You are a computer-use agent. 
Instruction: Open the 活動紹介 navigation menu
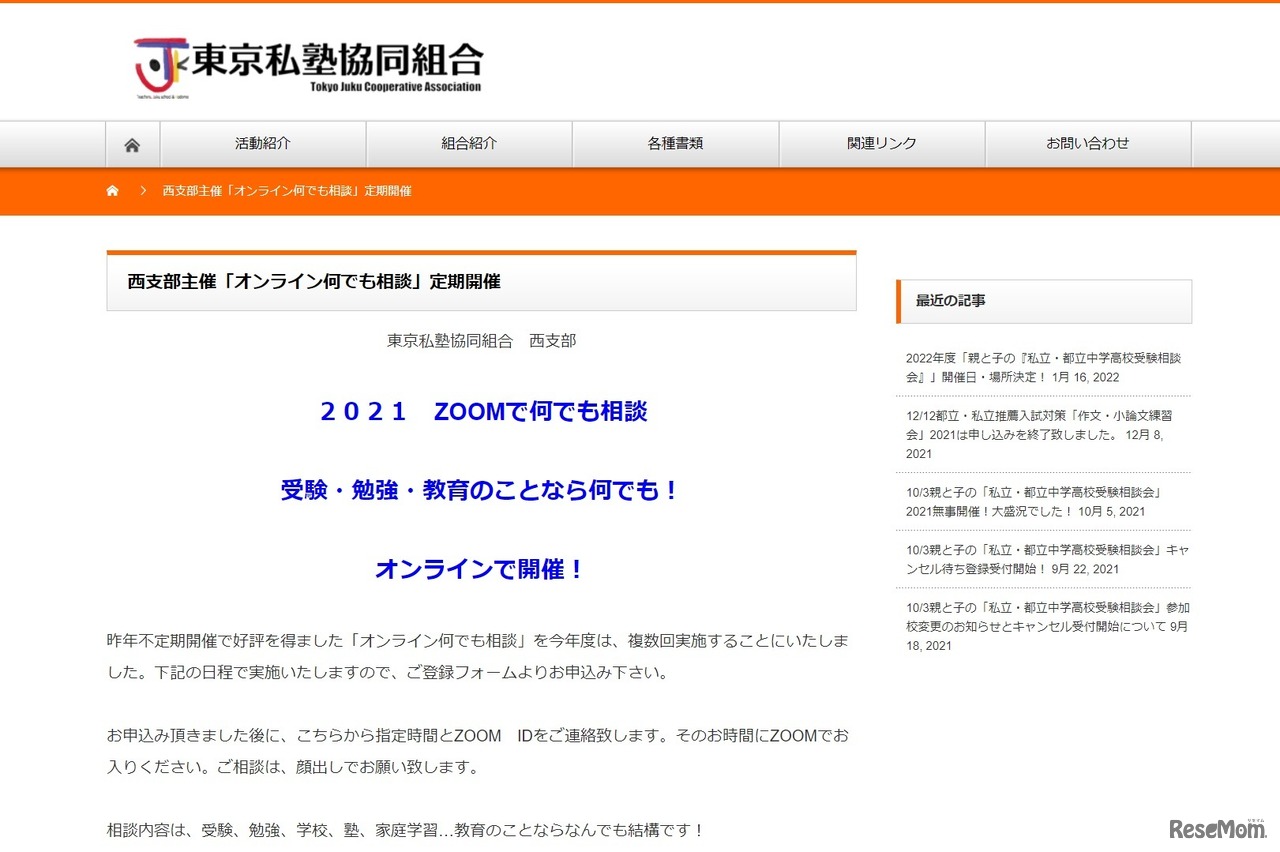(263, 143)
